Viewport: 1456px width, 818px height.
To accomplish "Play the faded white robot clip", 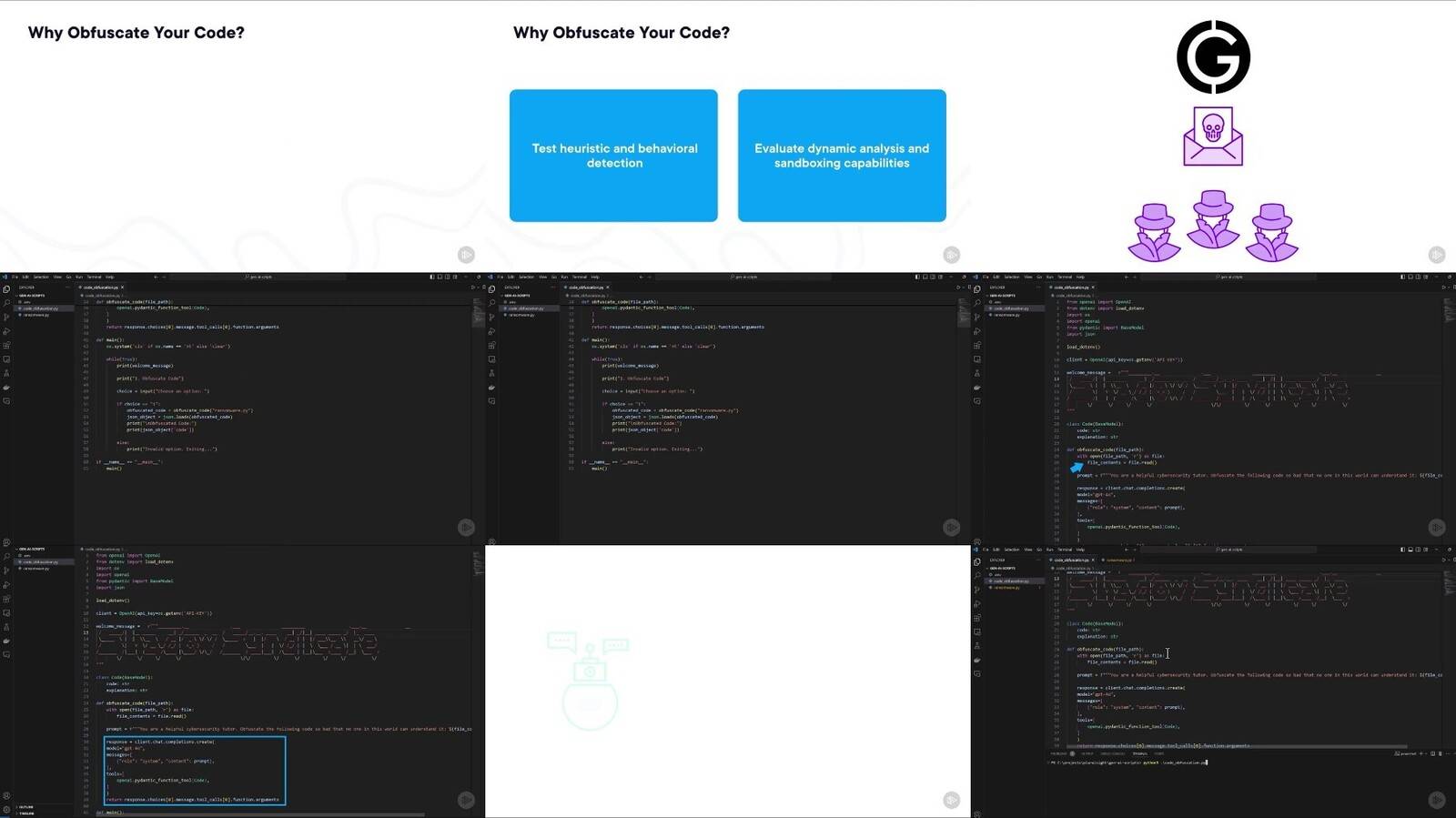I will pos(951,800).
